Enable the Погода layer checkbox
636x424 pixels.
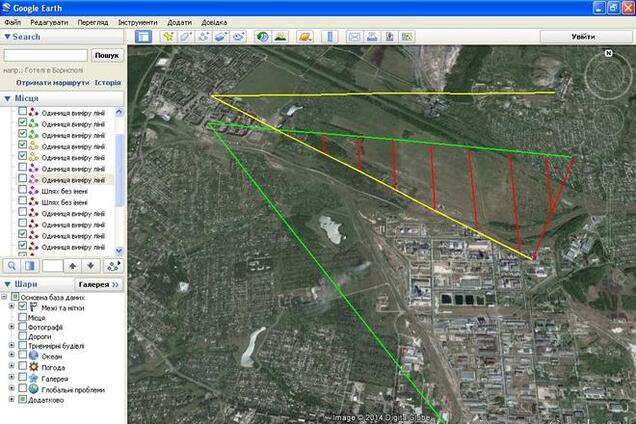(22, 367)
